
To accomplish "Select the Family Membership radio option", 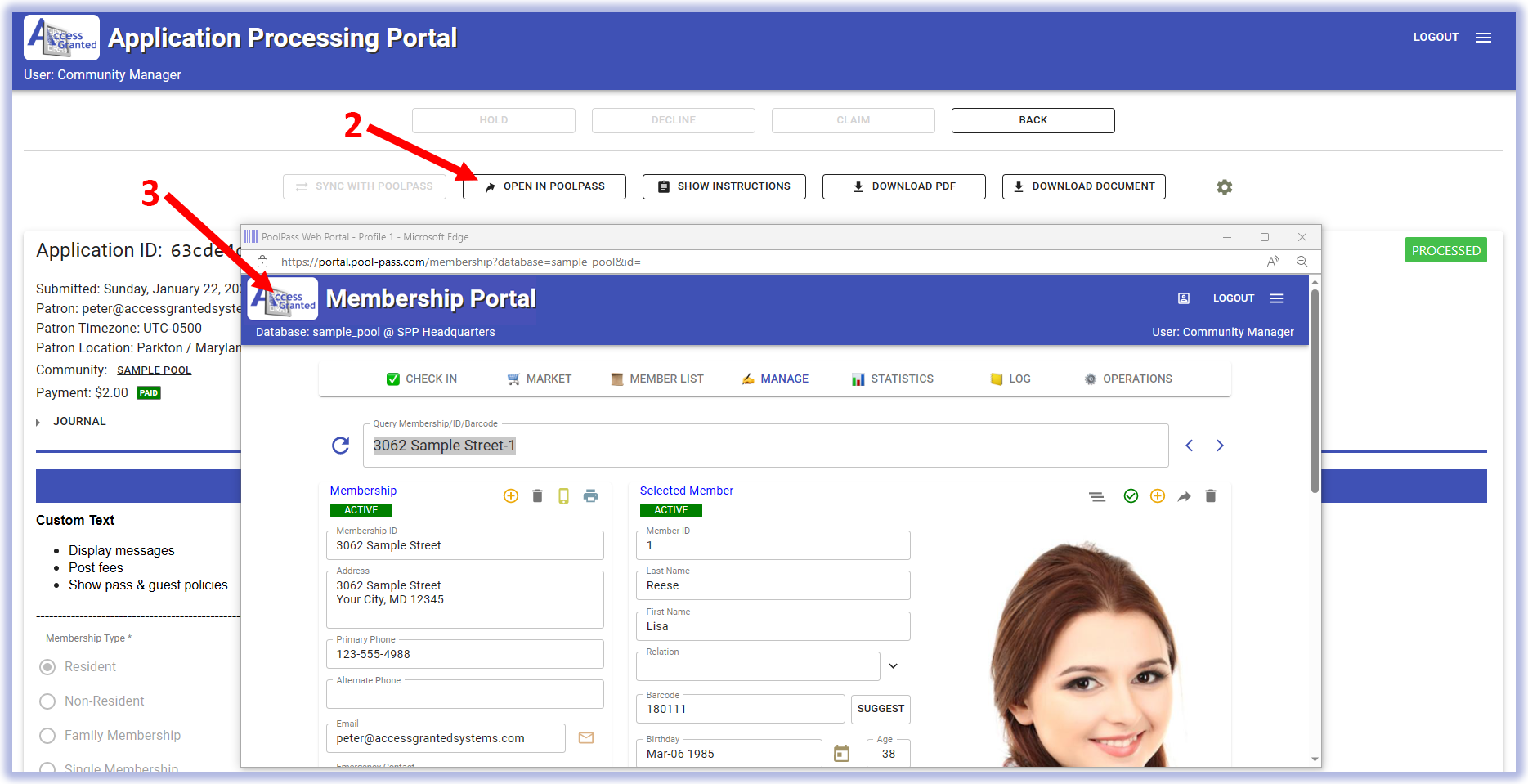I will click(48, 736).
